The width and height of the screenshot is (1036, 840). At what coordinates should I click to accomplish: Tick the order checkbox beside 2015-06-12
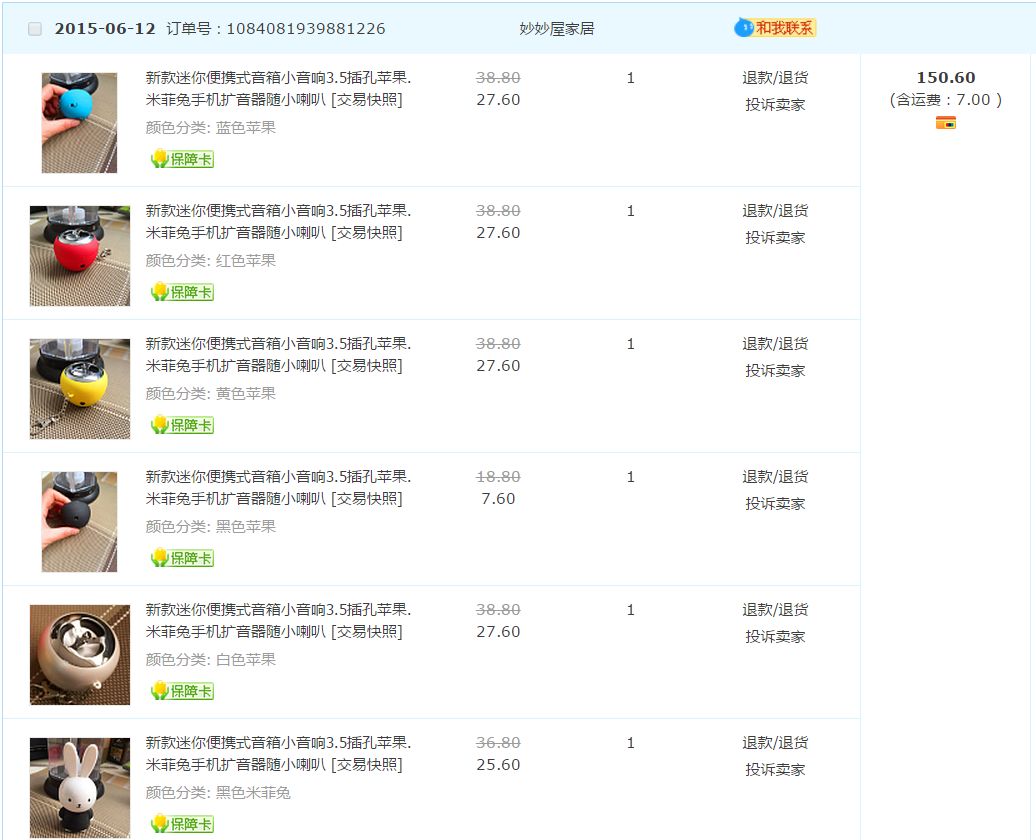pyautogui.click(x=35, y=29)
